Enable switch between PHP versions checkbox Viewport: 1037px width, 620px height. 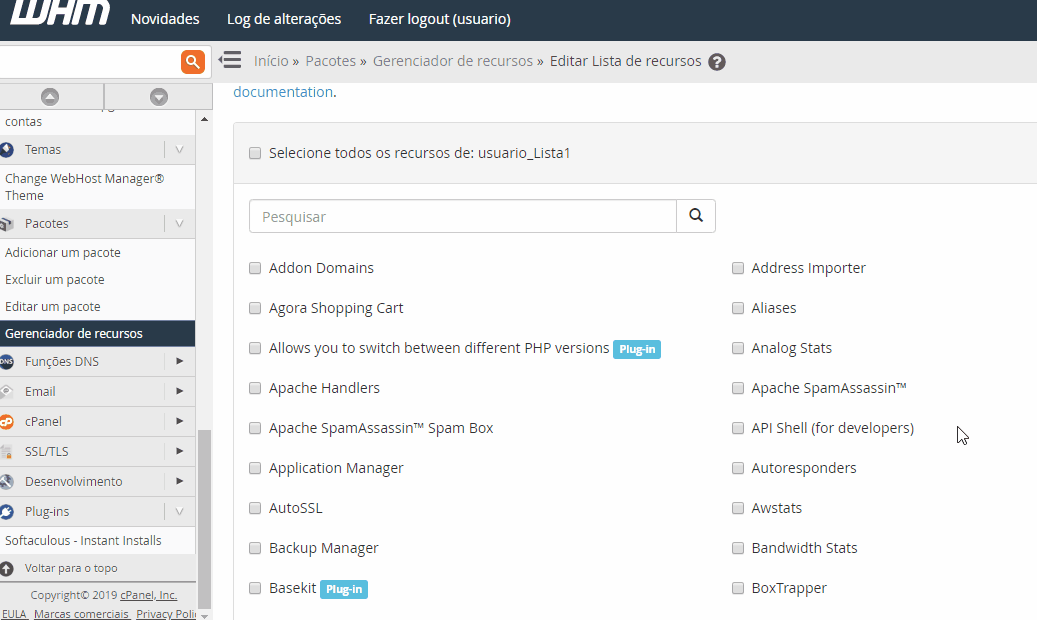[x=255, y=348]
